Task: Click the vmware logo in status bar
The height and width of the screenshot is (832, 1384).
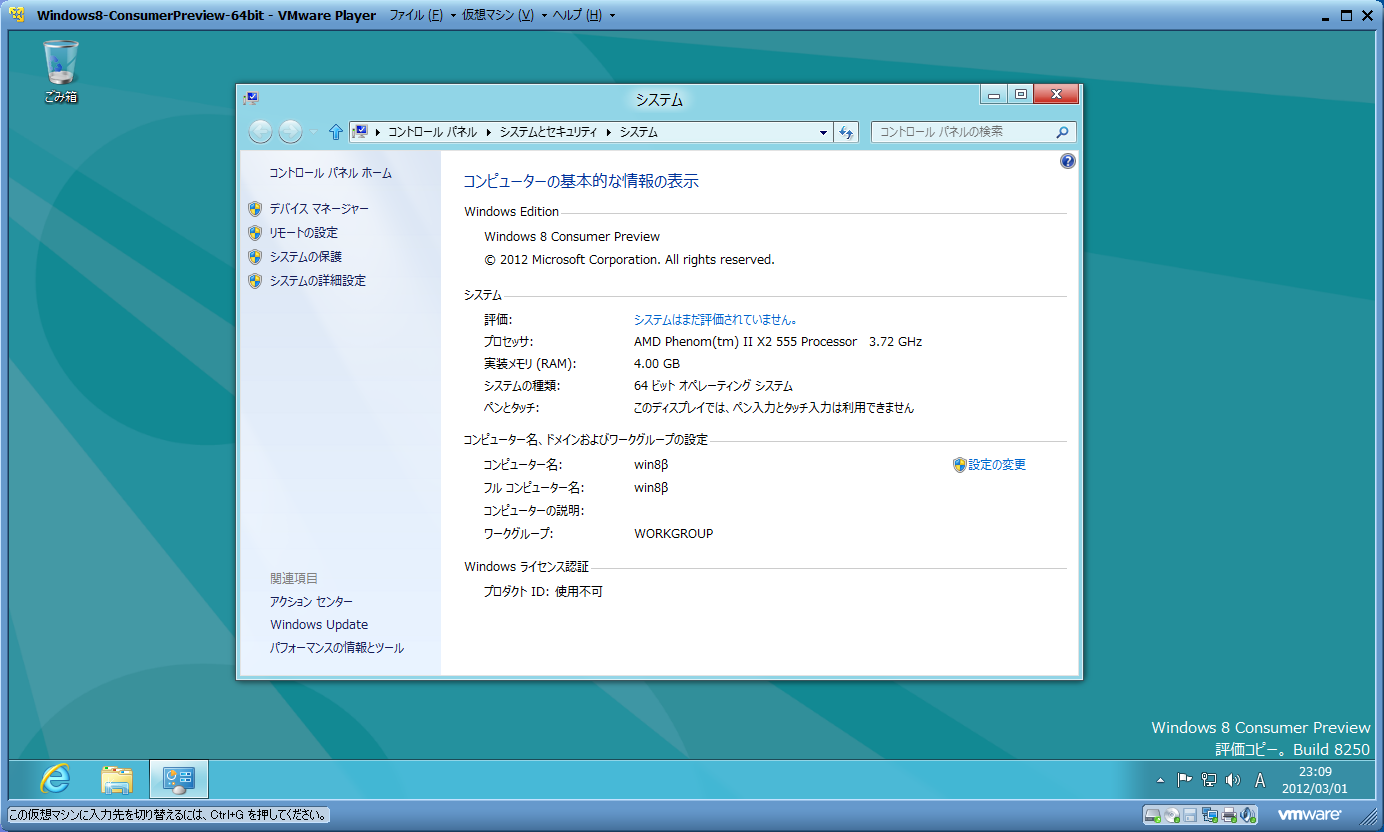Action: coord(1310,815)
